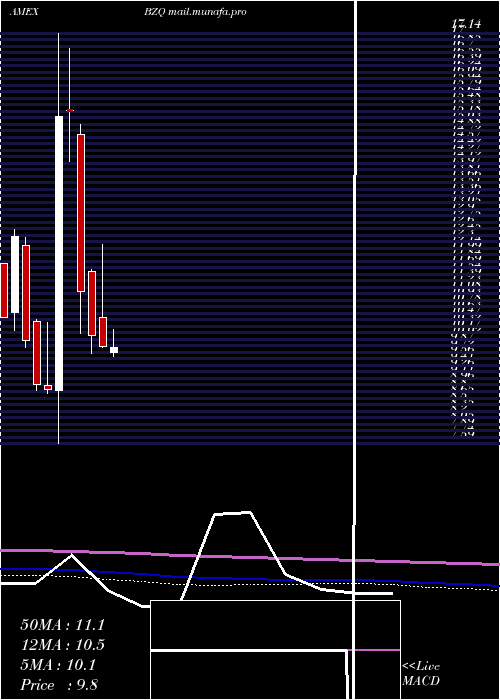This screenshot has height=700, width=500.
Task: Click the Price : 9.8 reading
Action: (x=59, y=685)
